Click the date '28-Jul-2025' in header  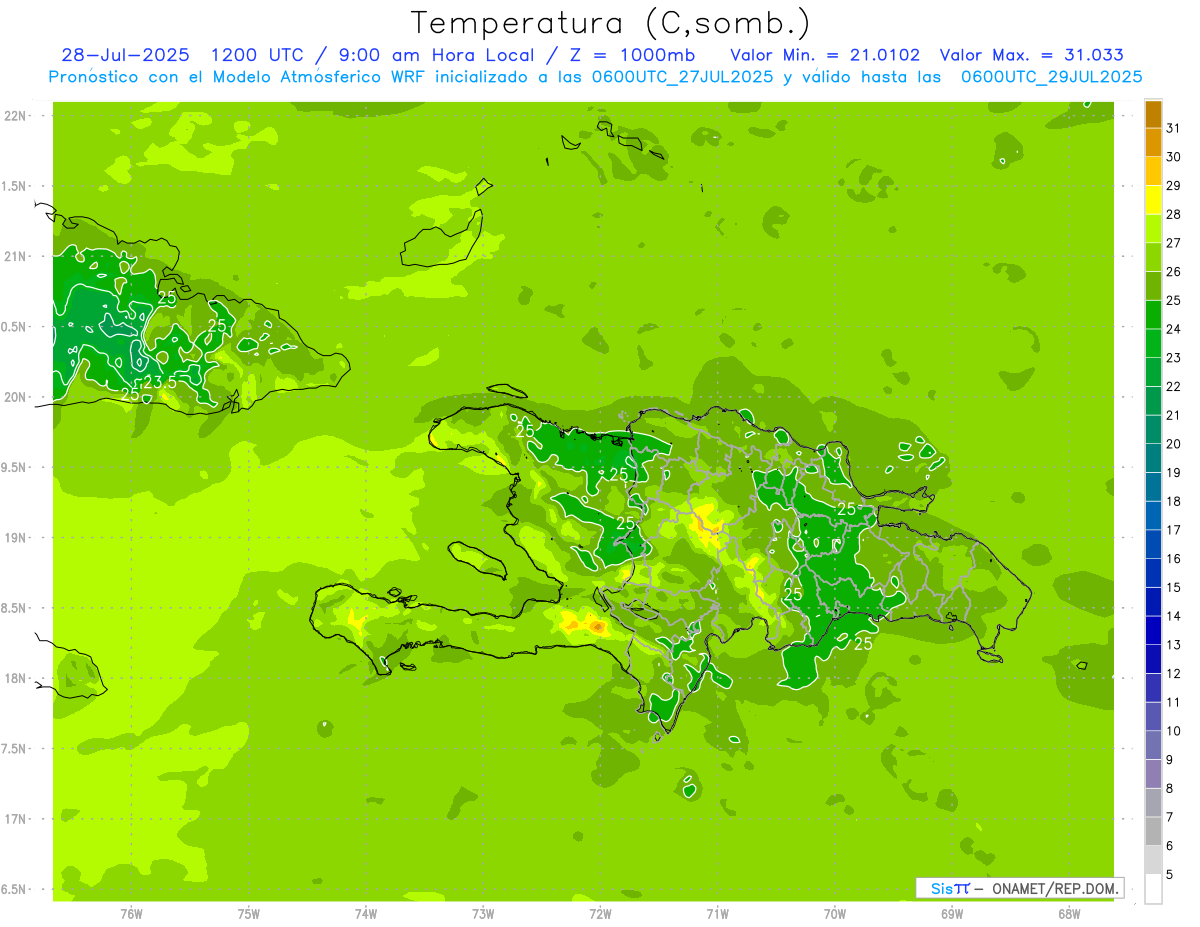(x=125, y=55)
